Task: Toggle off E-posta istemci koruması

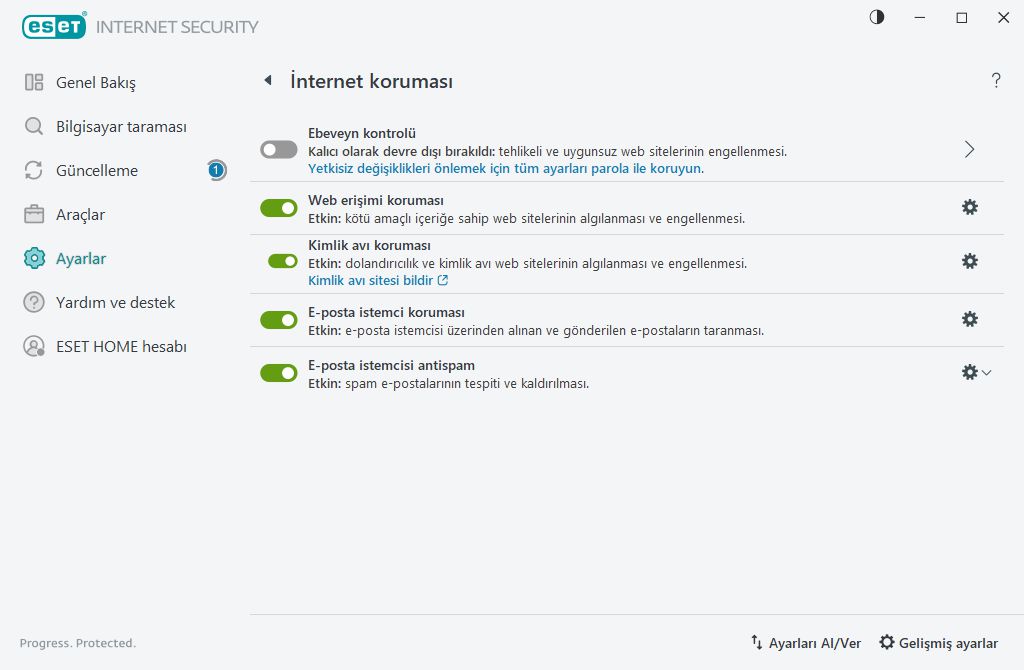Action: click(279, 319)
